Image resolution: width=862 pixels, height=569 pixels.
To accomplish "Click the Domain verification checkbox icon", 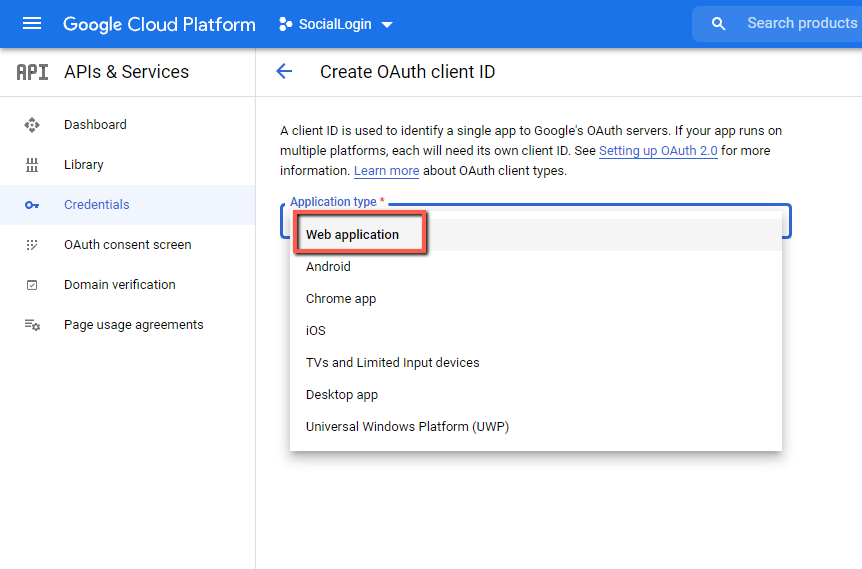I will pyautogui.click(x=32, y=285).
